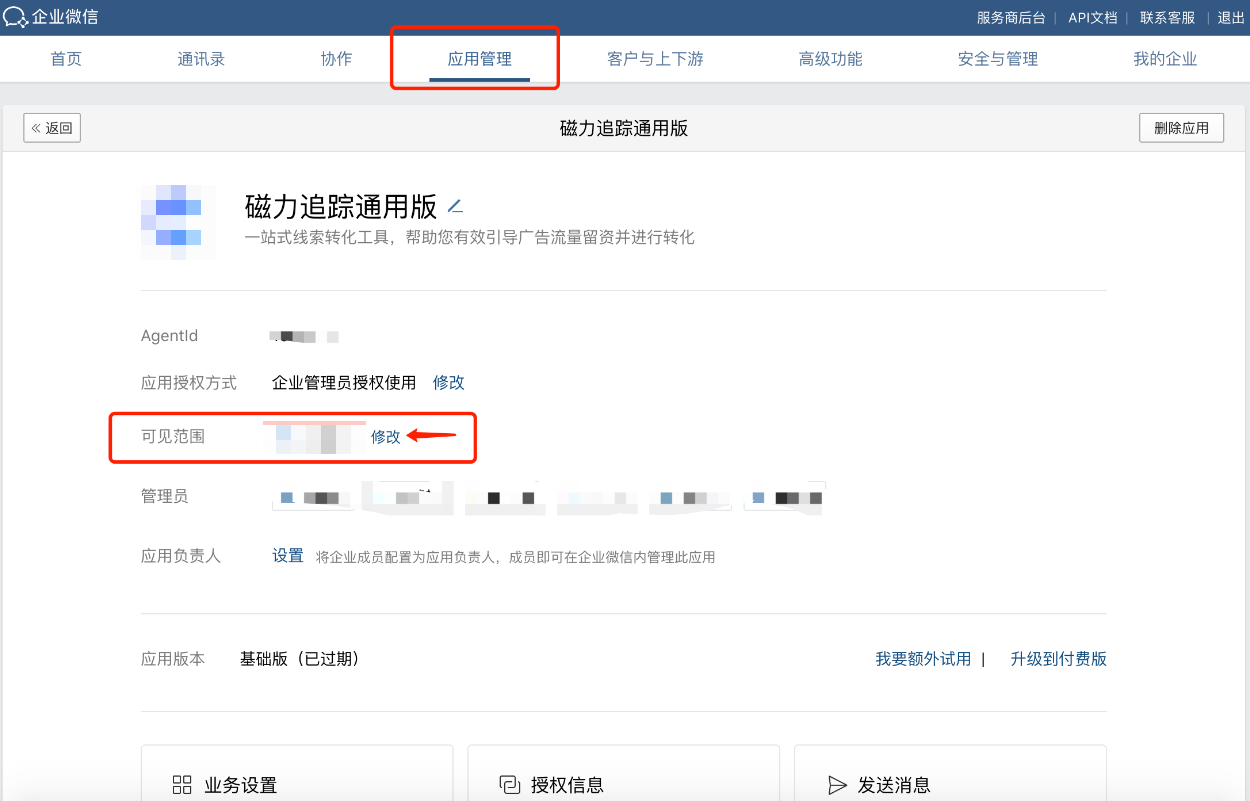
Task: Open the 发送消息 card
Action: tap(950, 773)
